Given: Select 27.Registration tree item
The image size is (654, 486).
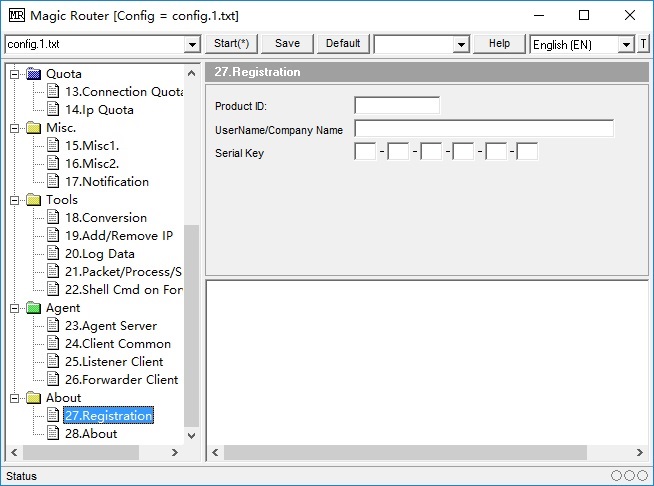Looking at the screenshot, I should (108, 415).
